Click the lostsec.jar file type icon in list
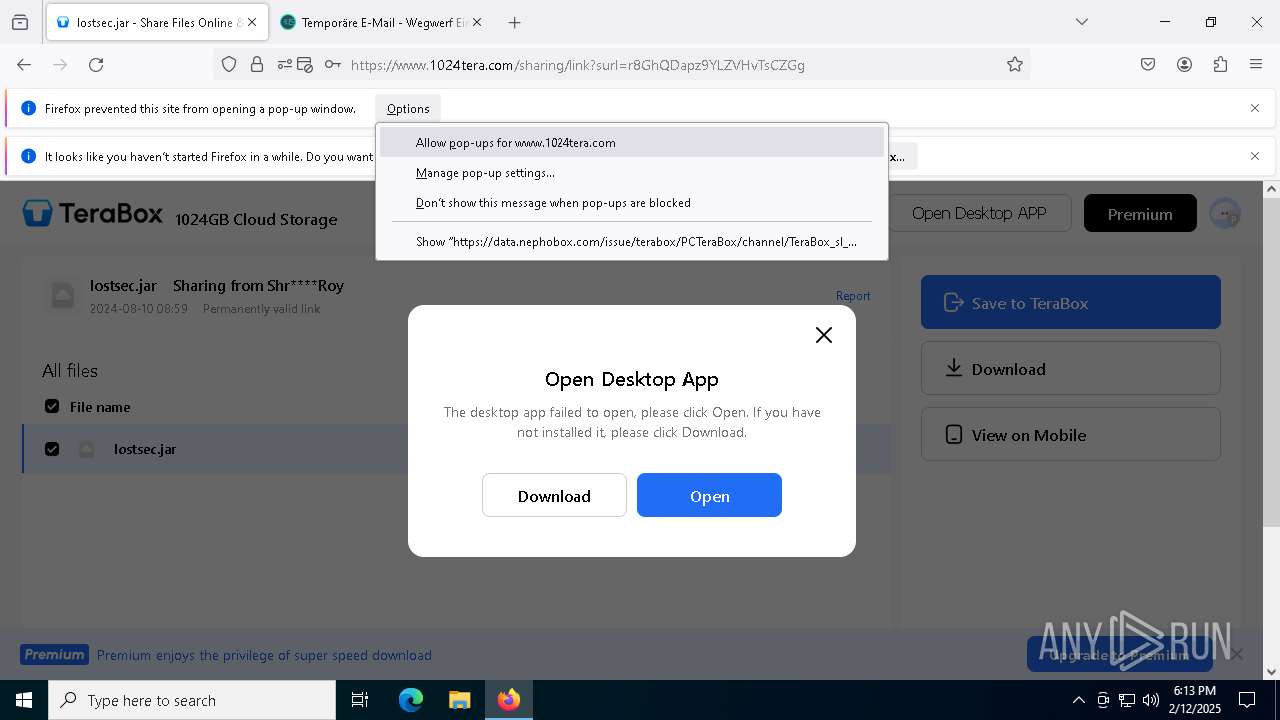Image resolution: width=1280 pixels, height=720 pixels. 87,449
